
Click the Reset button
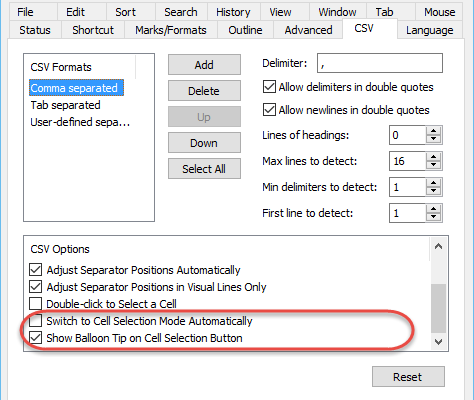[x=408, y=377]
